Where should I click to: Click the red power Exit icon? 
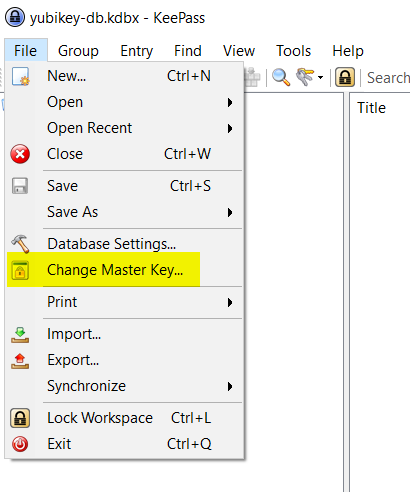point(20,444)
